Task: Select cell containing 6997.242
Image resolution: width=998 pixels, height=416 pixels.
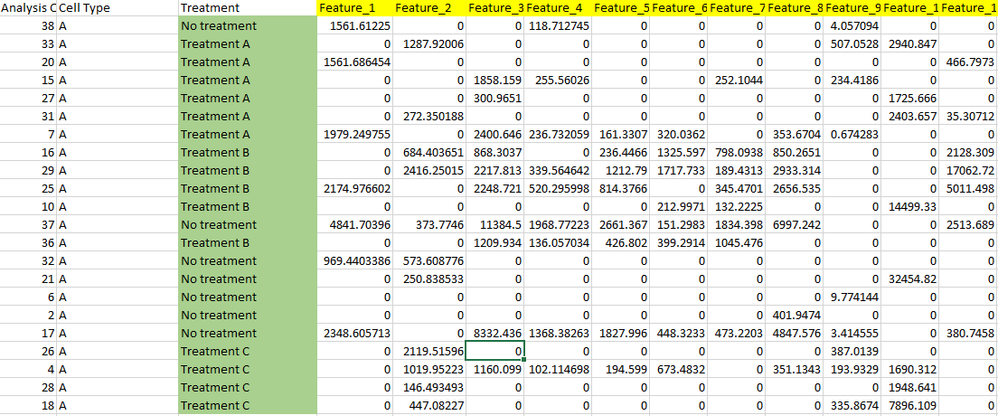Action: click(794, 225)
